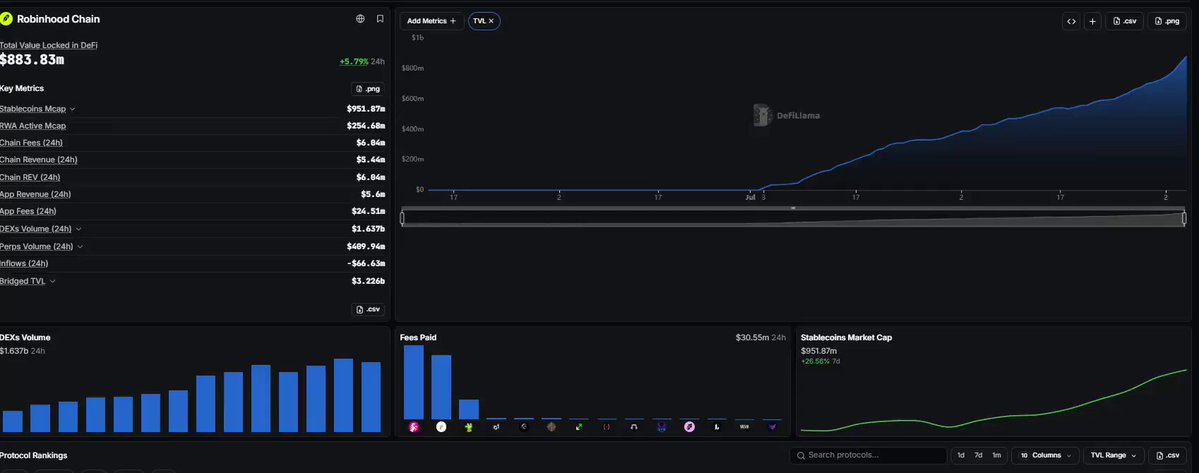Download Key Metrics as .png

coord(368,89)
